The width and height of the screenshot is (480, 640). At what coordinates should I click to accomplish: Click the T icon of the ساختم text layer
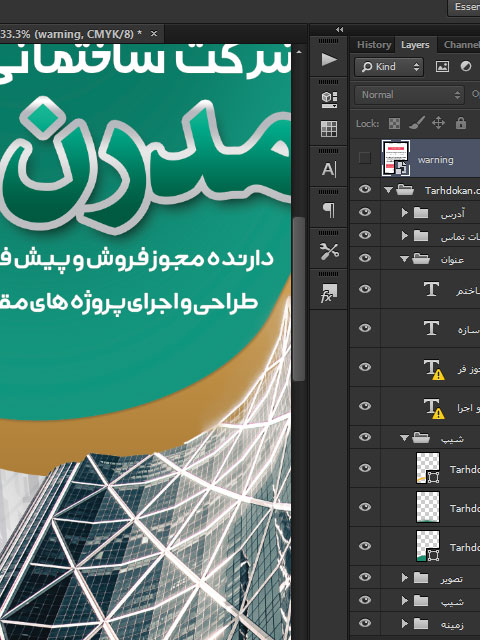(431, 289)
